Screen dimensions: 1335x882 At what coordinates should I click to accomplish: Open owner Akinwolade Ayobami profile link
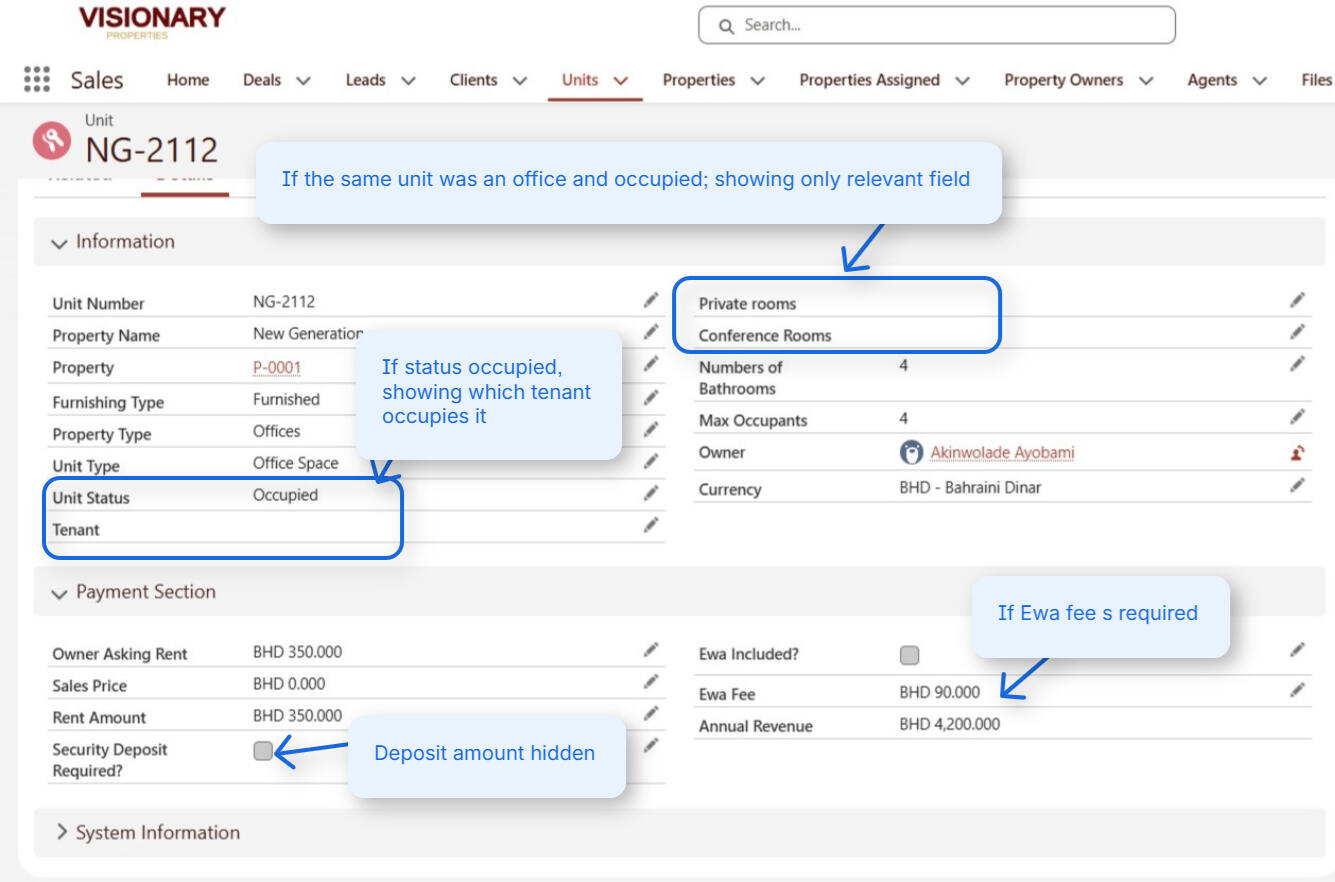coord(1002,453)
